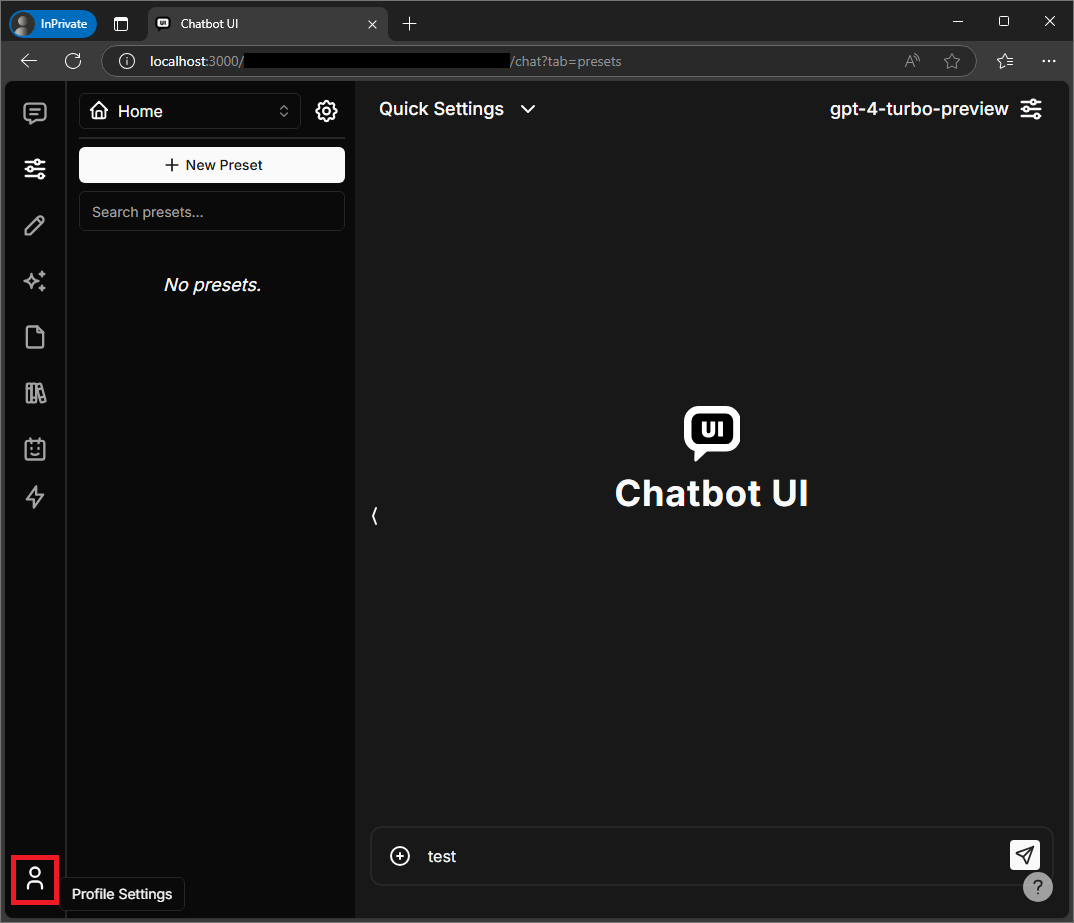Click the InPrivate profile badge

(x=53, y=24)
